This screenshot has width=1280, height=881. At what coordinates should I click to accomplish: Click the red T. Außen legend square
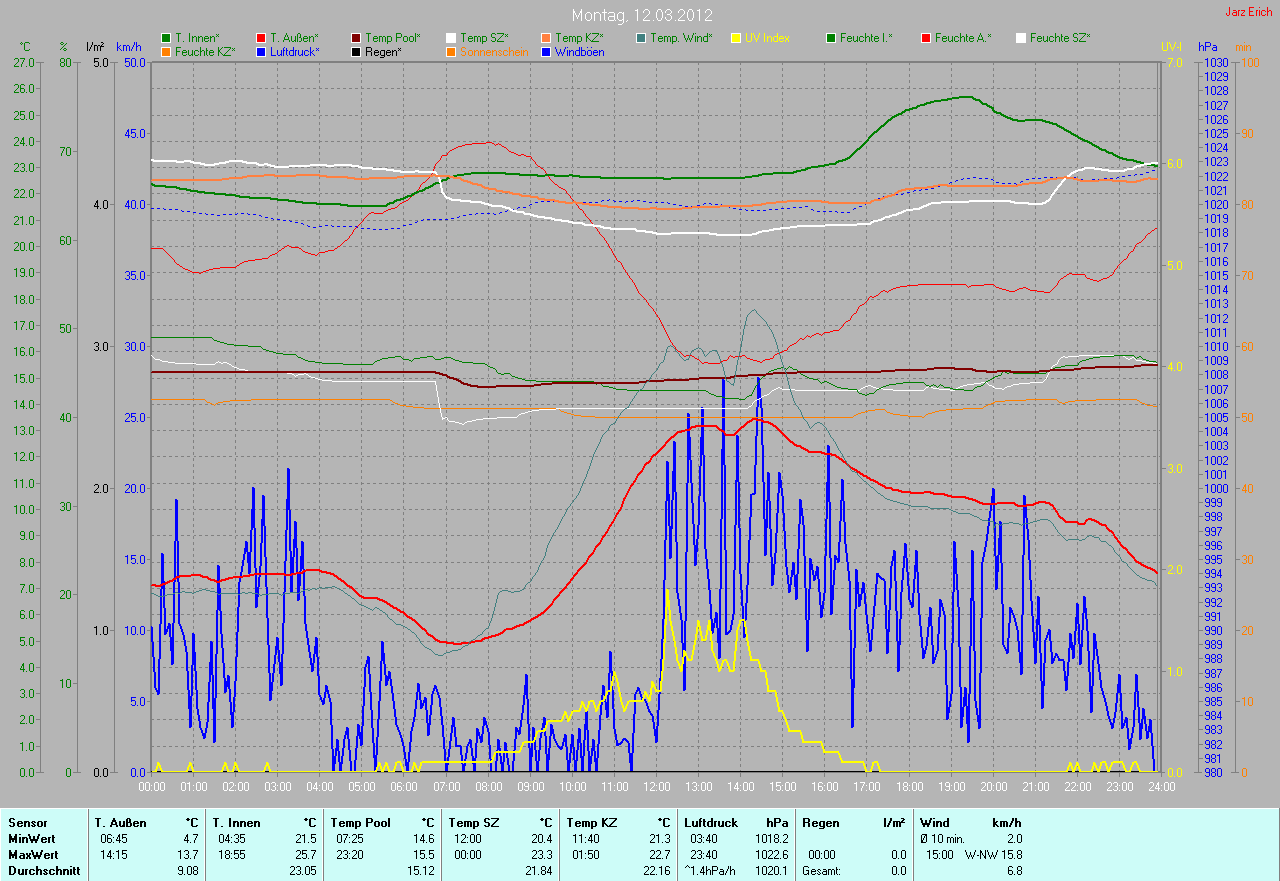[x=261, y=38]
